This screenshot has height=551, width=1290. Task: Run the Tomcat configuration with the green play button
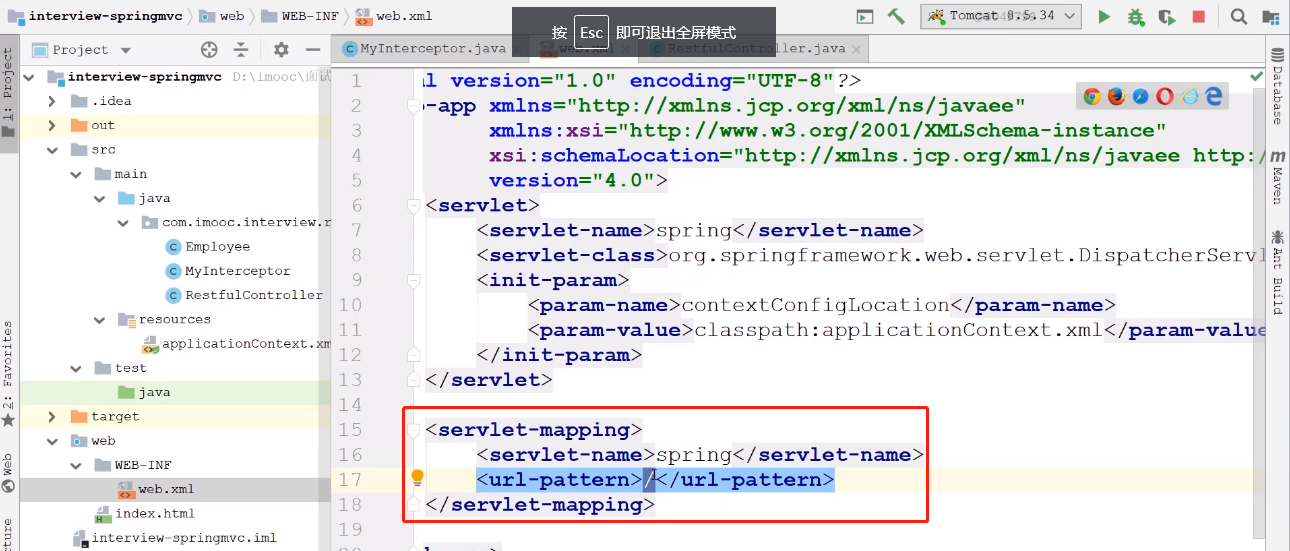[x=1104, y=16]
